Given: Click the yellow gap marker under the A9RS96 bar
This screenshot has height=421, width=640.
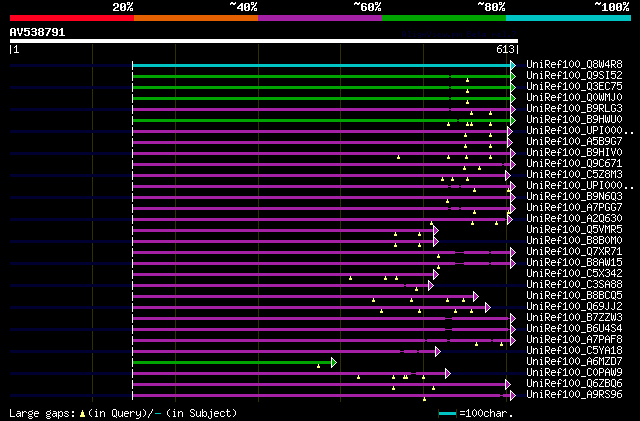Looking at the screenshot, I should (424, 399).
